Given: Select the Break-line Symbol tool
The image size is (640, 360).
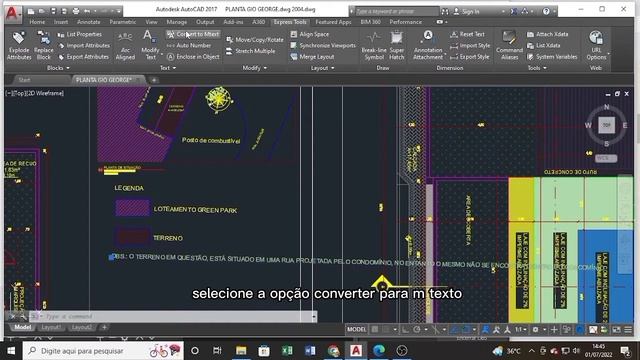Looking at the screenshot, I should (x=374, y=46).
